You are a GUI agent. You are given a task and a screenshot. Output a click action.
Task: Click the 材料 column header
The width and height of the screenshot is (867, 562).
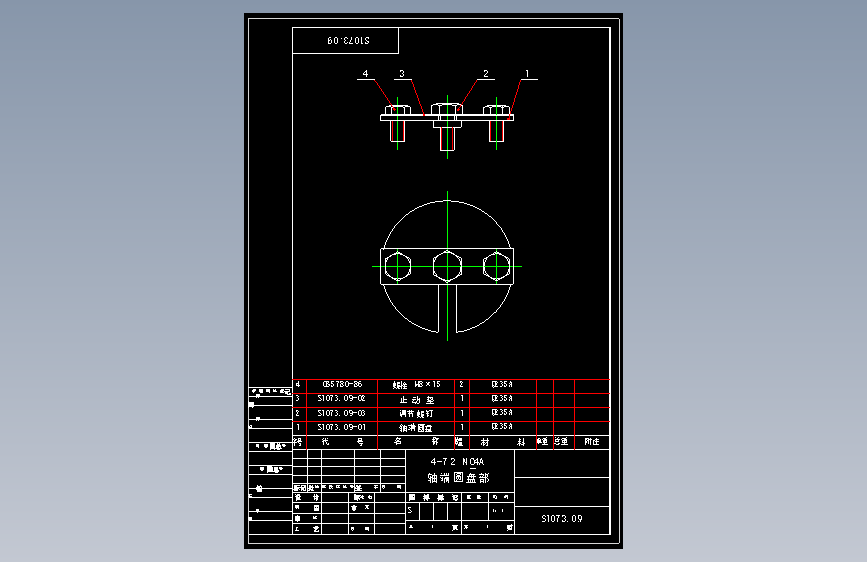(x=502, y=441)
